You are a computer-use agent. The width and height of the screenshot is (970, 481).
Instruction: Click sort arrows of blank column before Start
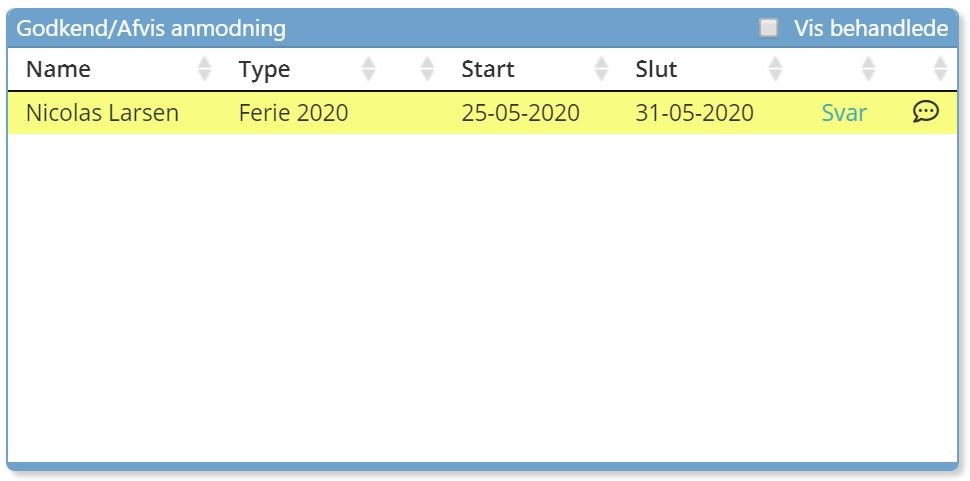tap(428, 69)
